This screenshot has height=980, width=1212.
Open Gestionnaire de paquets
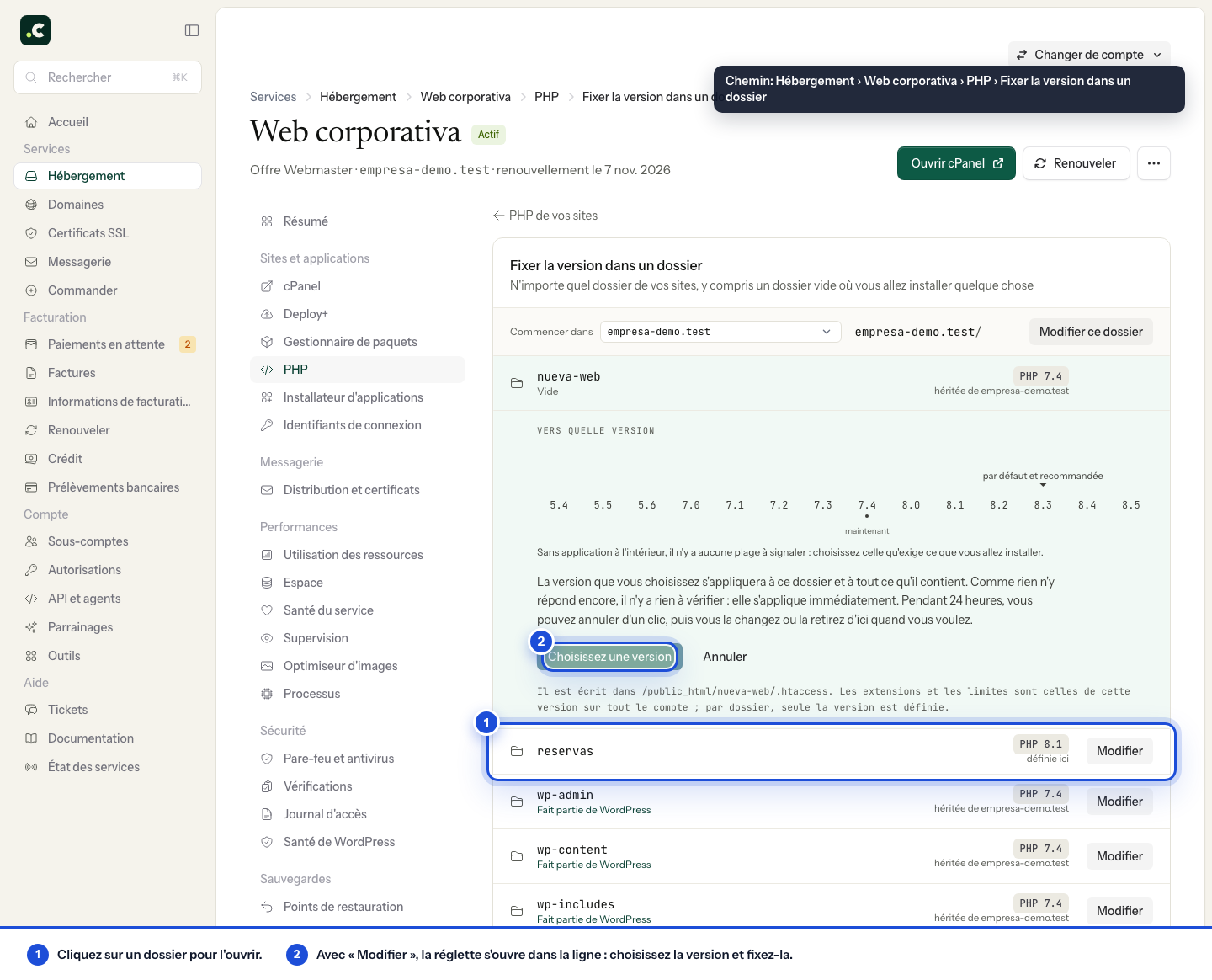click(358, 342)
